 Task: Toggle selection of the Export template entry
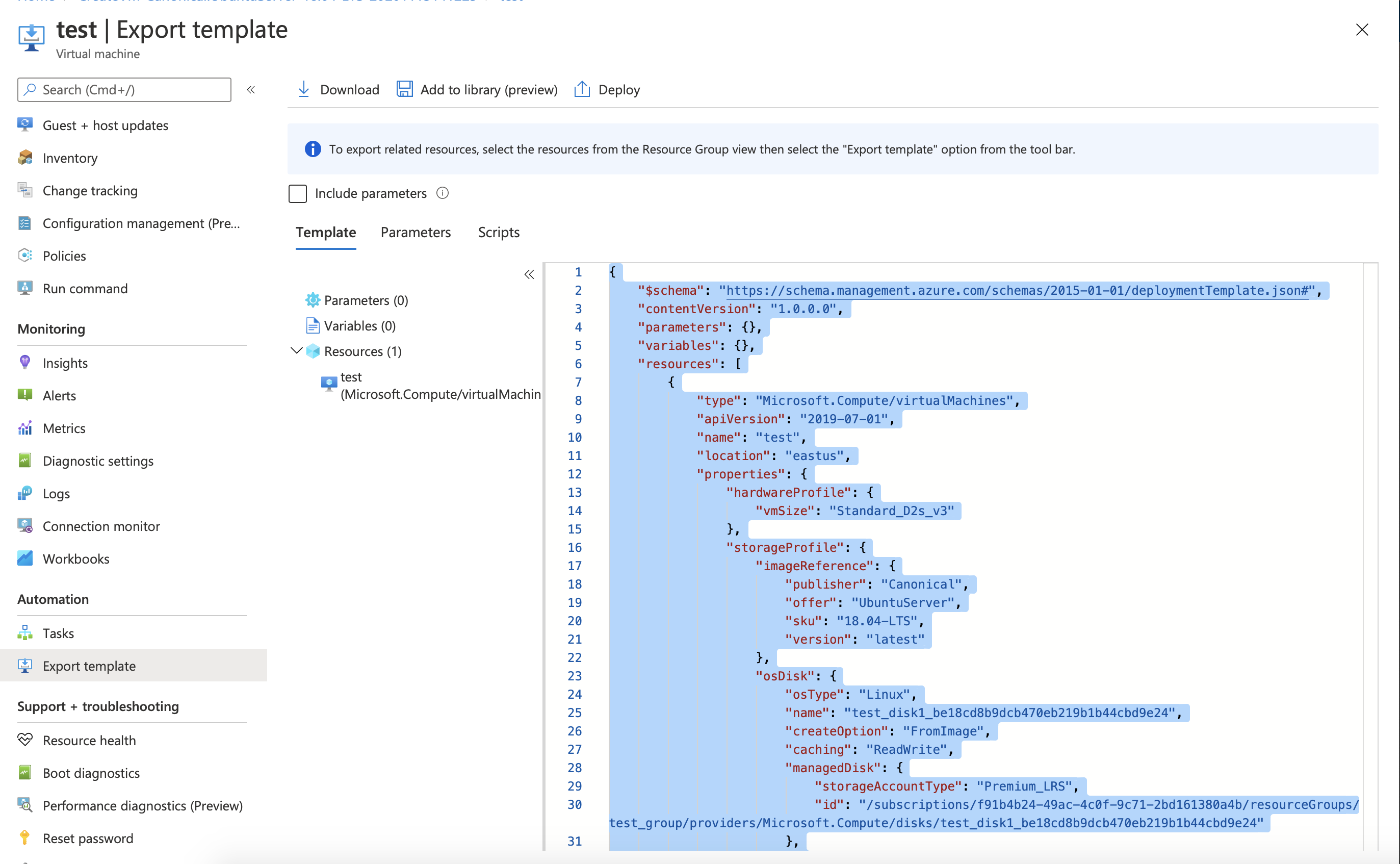tap(89, 665)
